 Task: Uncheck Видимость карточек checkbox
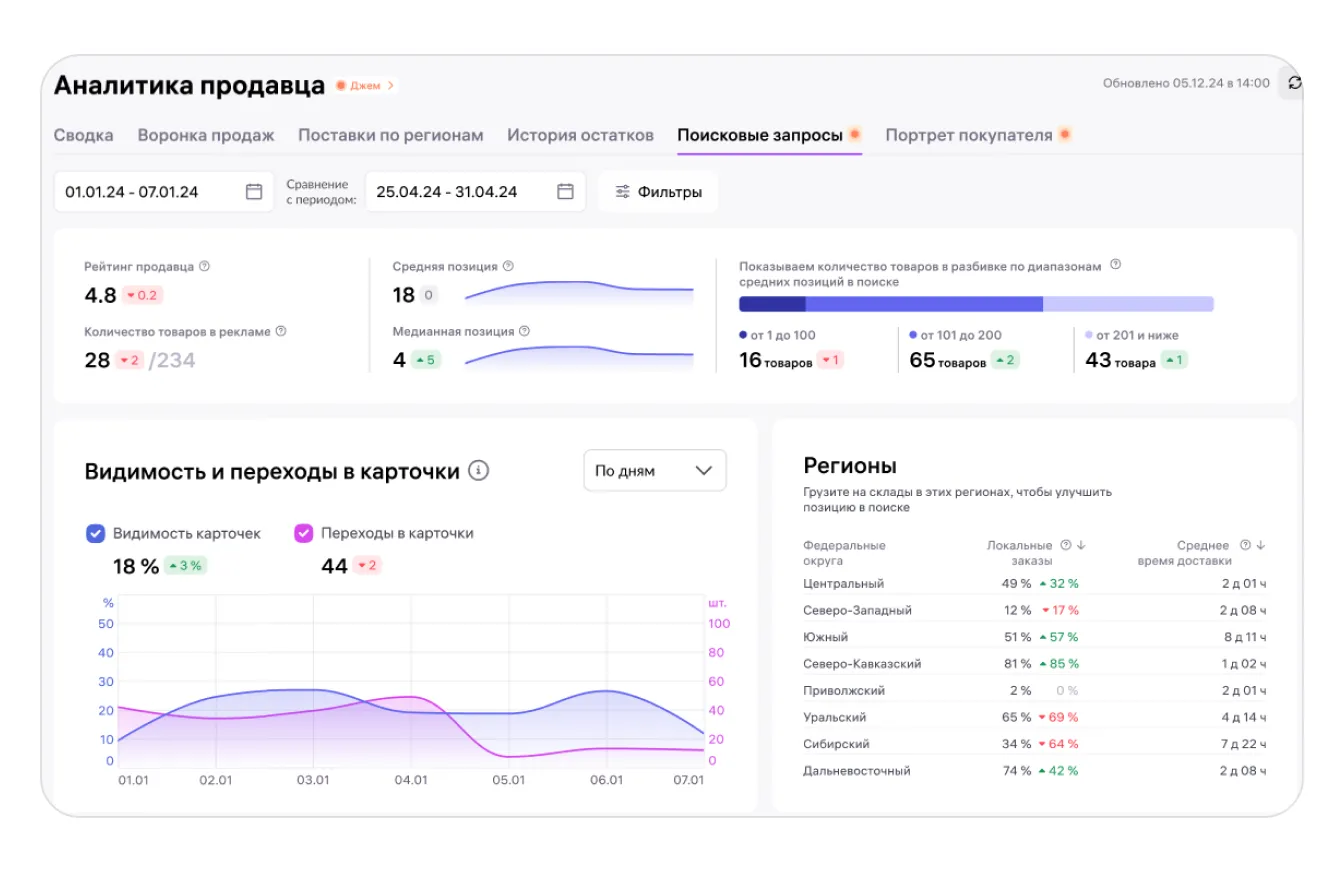96,534
